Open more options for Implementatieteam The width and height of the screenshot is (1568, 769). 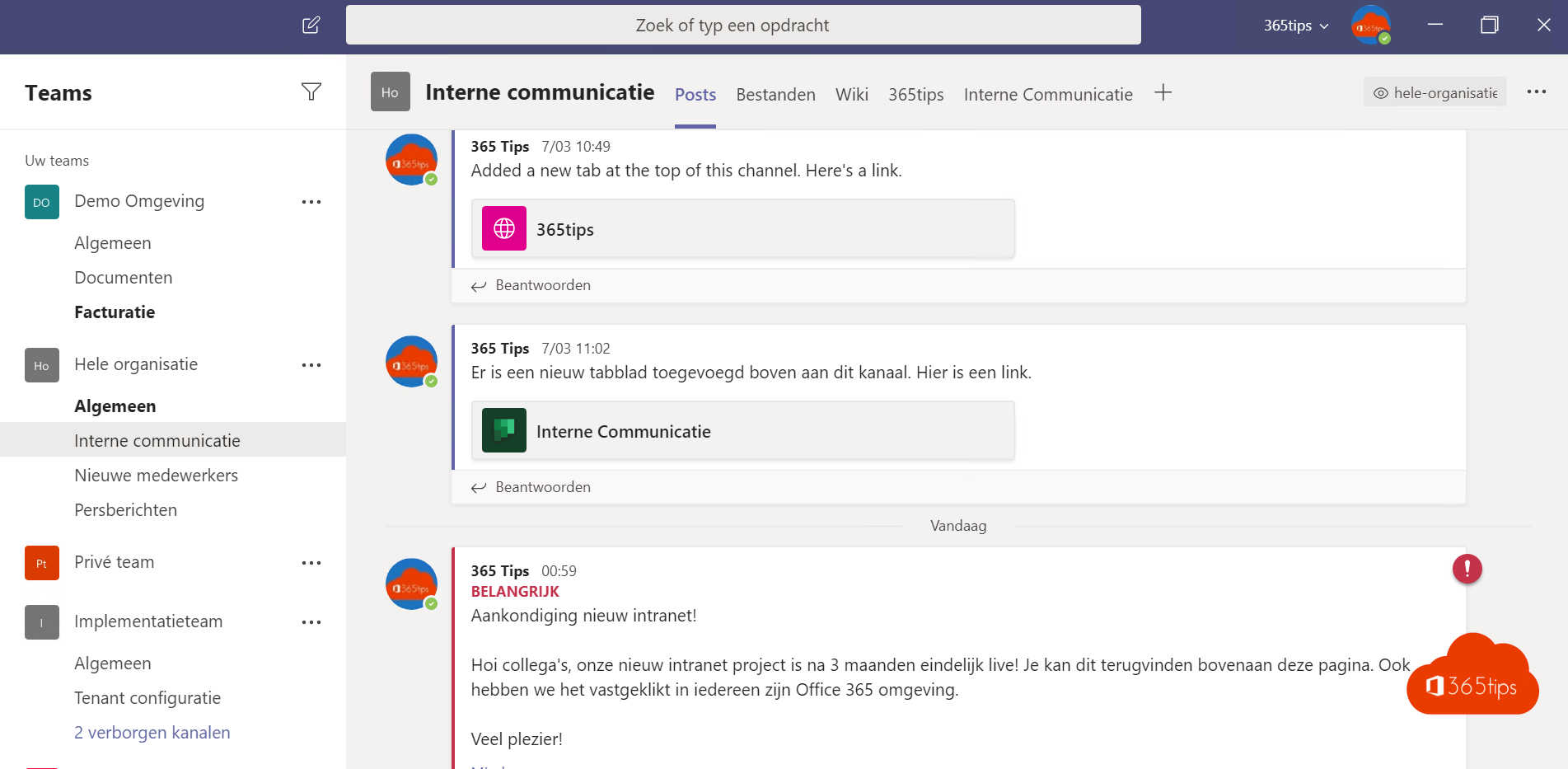(x=311, y=622)
